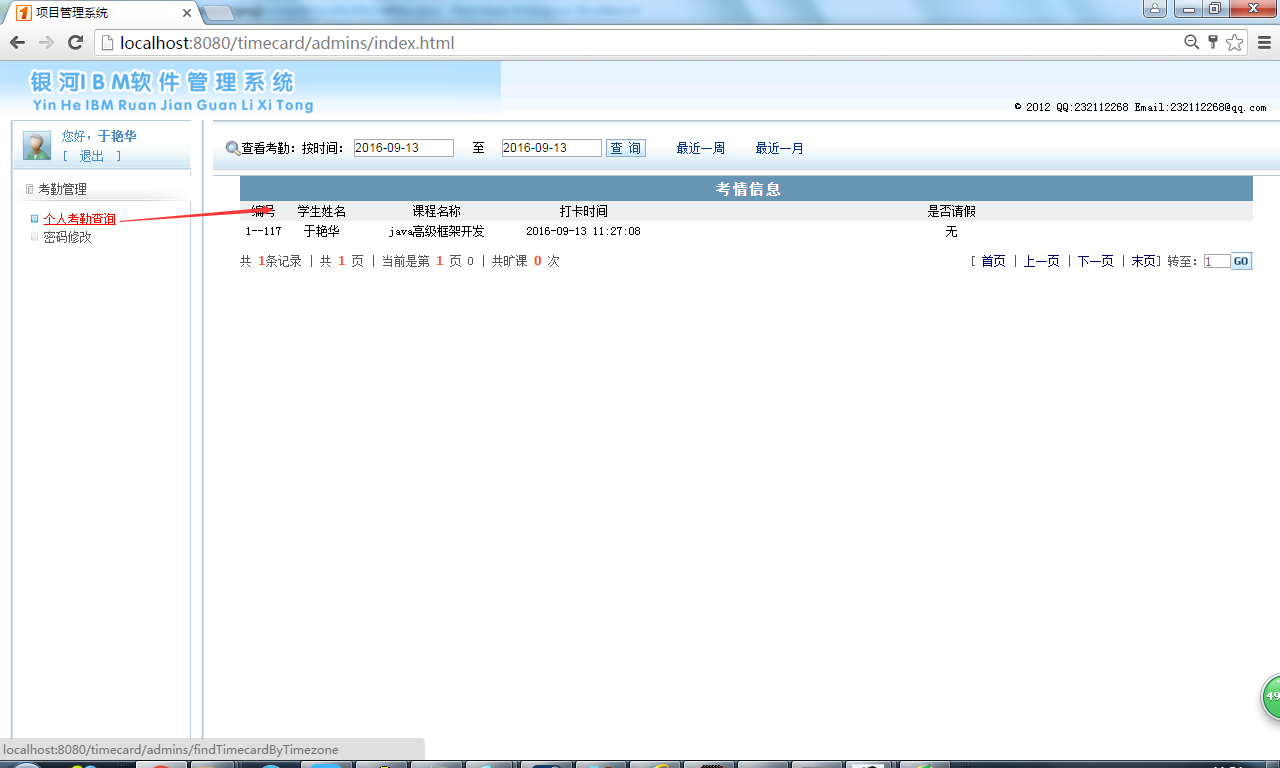
Task: Open the Chrome hamburger menu
Action: coord(1265,42)
